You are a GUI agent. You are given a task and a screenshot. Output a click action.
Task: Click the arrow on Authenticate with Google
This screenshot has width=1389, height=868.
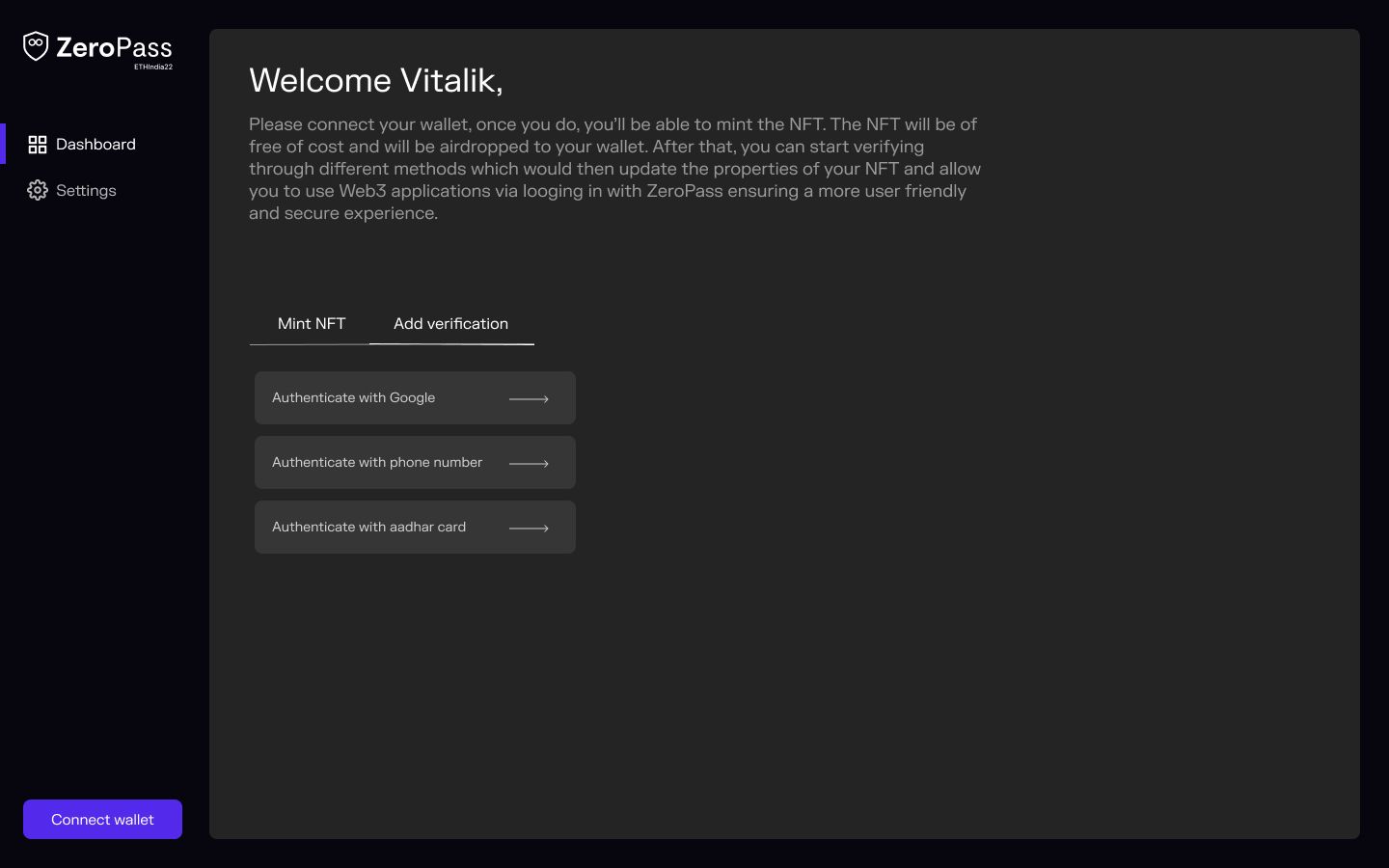tap(529, 398)
